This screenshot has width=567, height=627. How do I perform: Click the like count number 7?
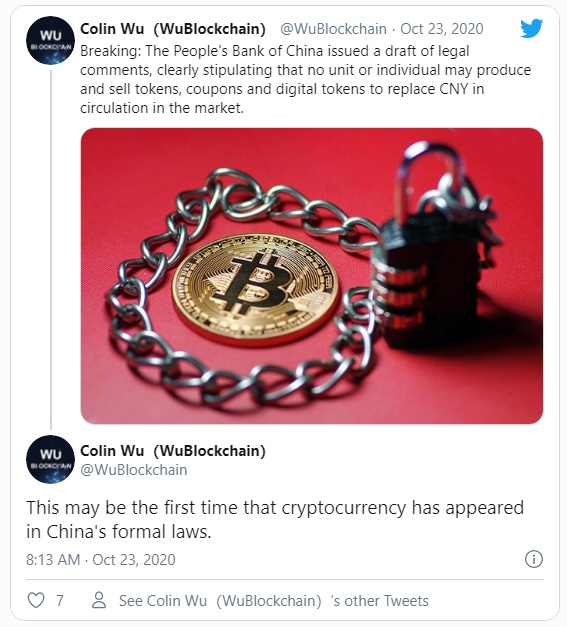click(60, 601)
